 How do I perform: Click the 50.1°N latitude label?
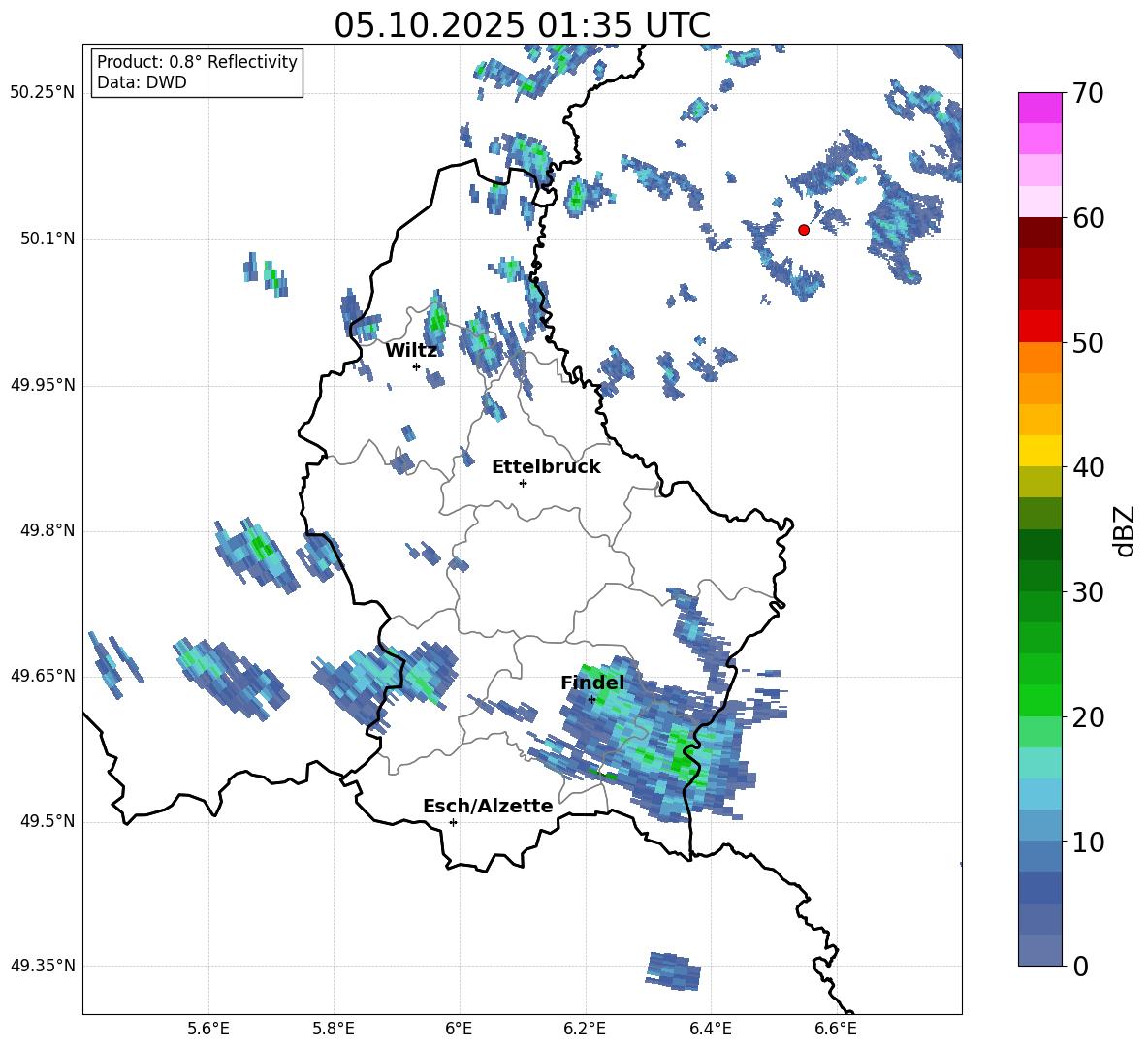pos(48,239)
